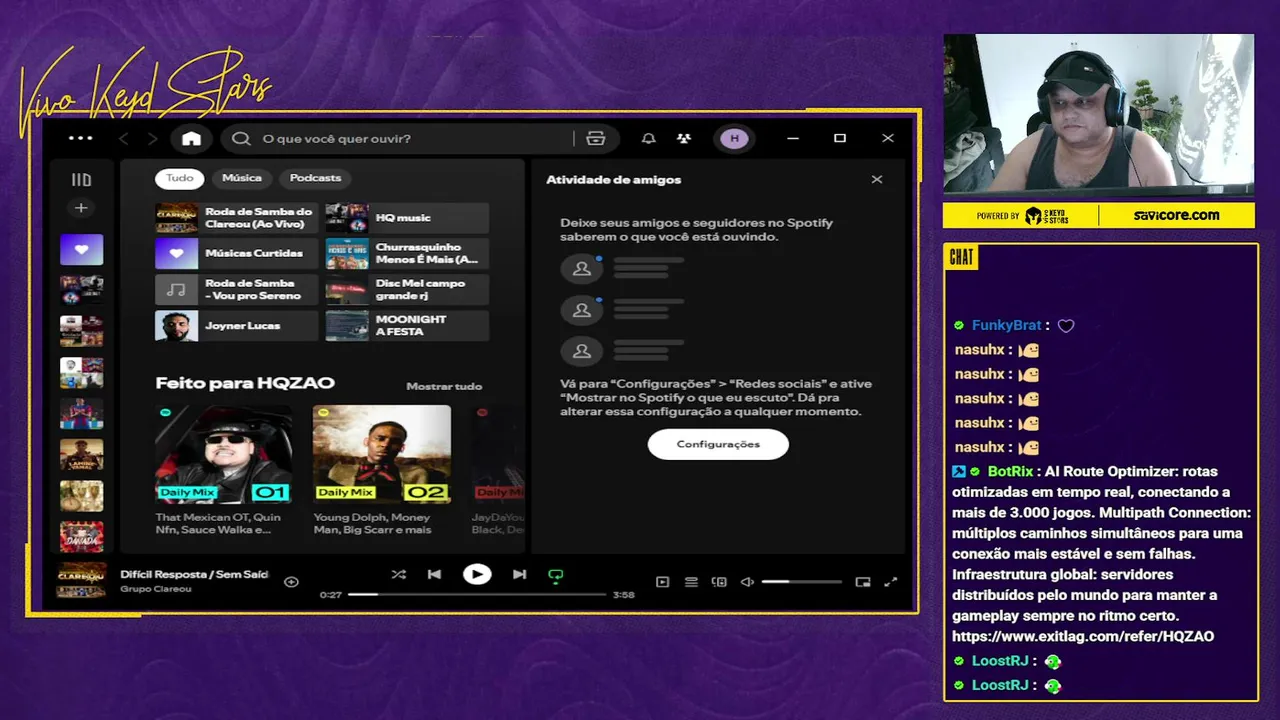
Task: Adjust the volume slider
Action: point(801,582)
